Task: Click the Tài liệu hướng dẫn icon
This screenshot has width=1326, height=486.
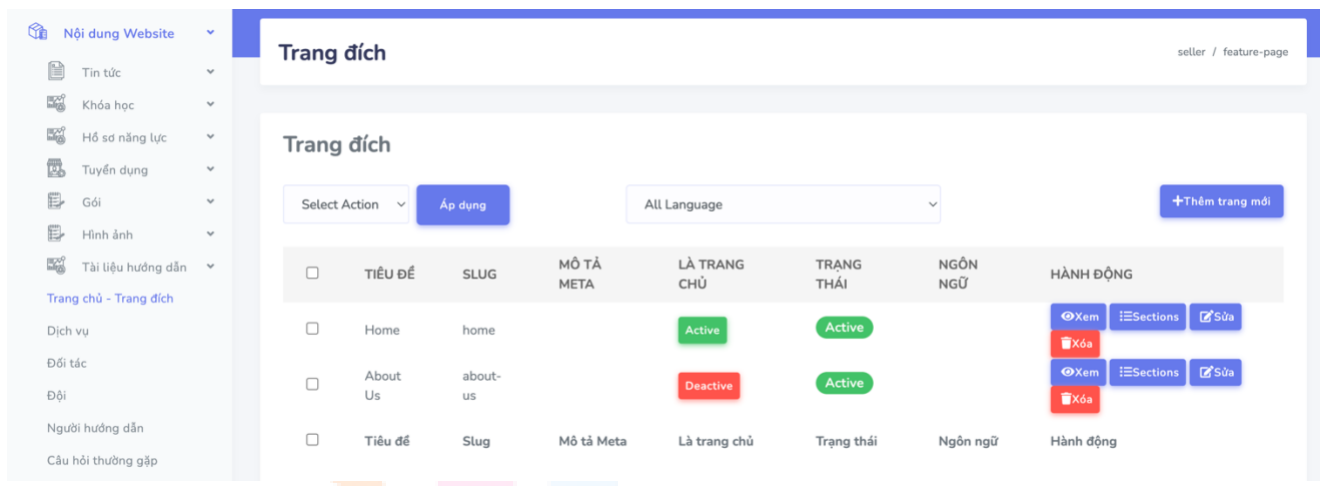Action: (57, 266)
